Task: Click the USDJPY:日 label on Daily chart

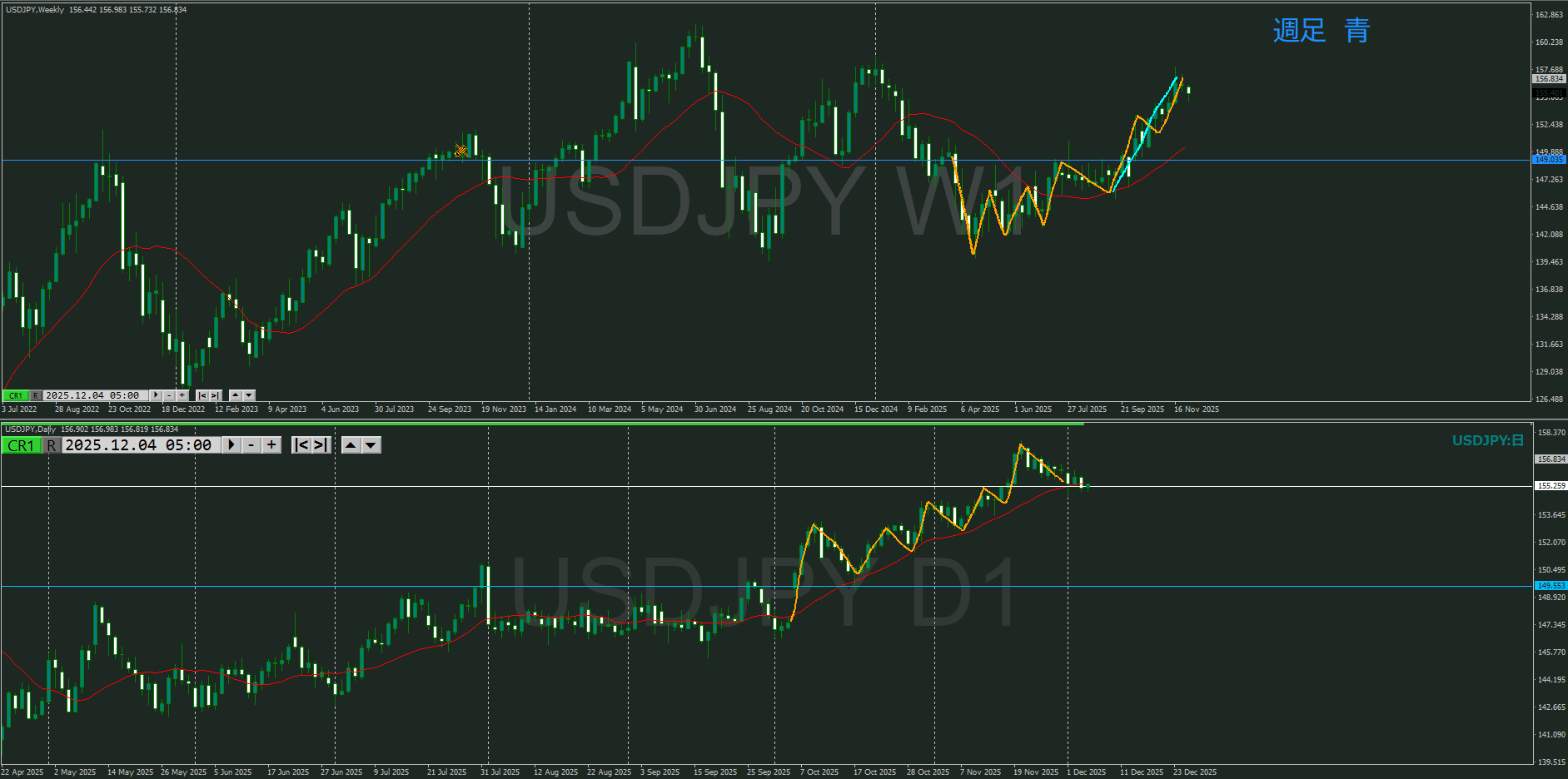Action: (1487, 440)
